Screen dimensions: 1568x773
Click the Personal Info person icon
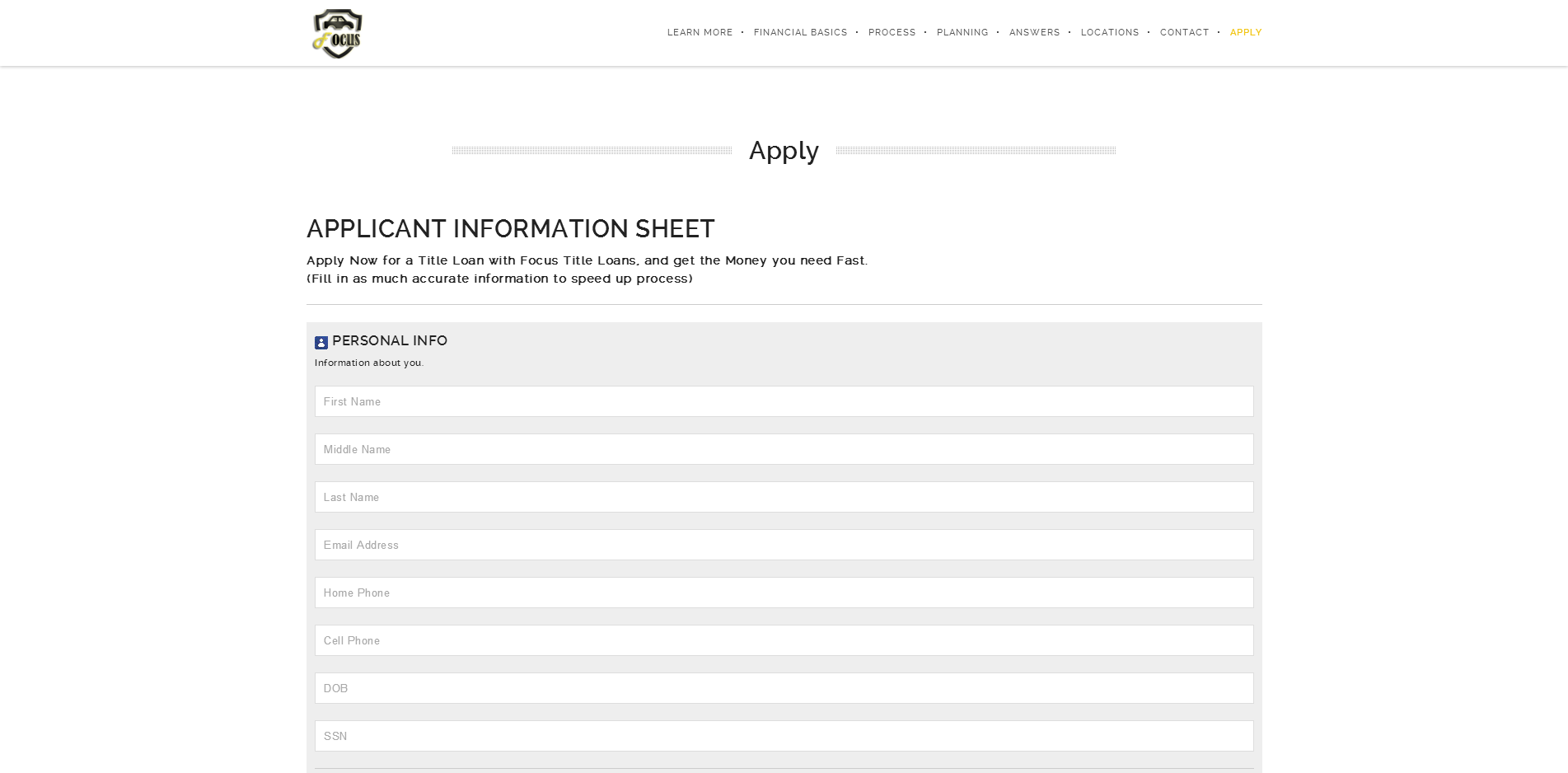click(x=321, y=343)
